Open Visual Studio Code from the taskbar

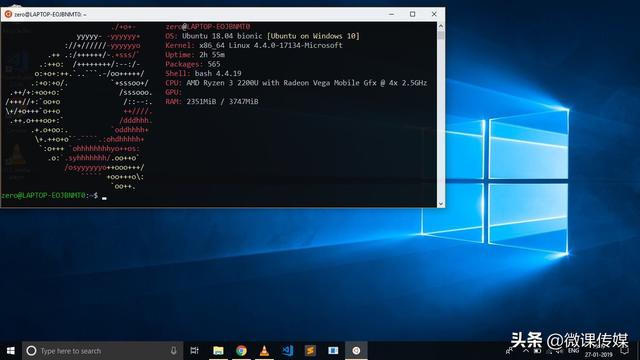coord(287,351)
